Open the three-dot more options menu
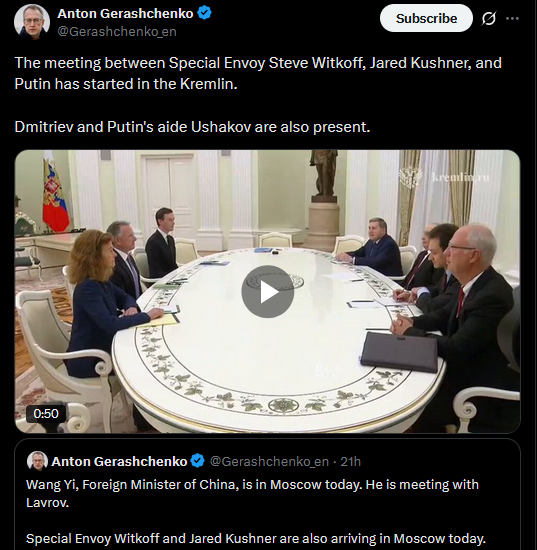Image resolution: width=537 pixels, height=550 pixels. click(512, 18)
